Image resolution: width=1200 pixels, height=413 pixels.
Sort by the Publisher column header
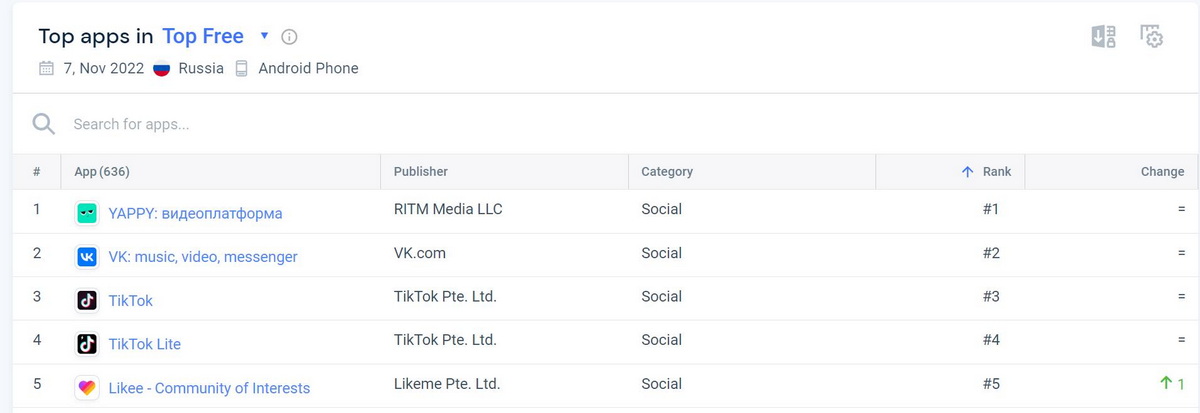(421, 172)
